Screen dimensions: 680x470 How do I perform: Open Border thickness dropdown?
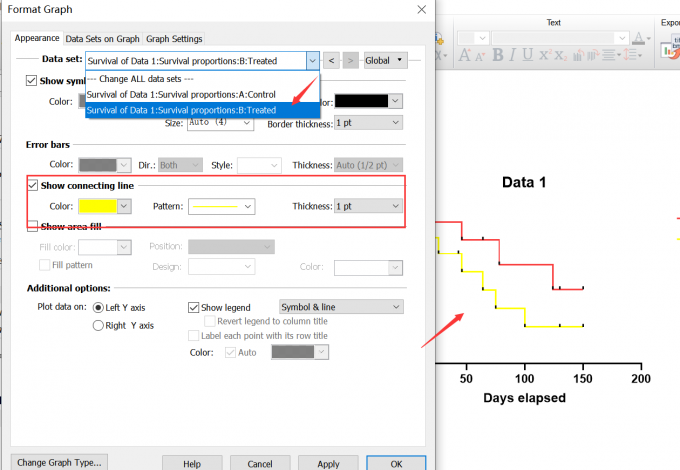pyautogui.click(x=368, y=123)
